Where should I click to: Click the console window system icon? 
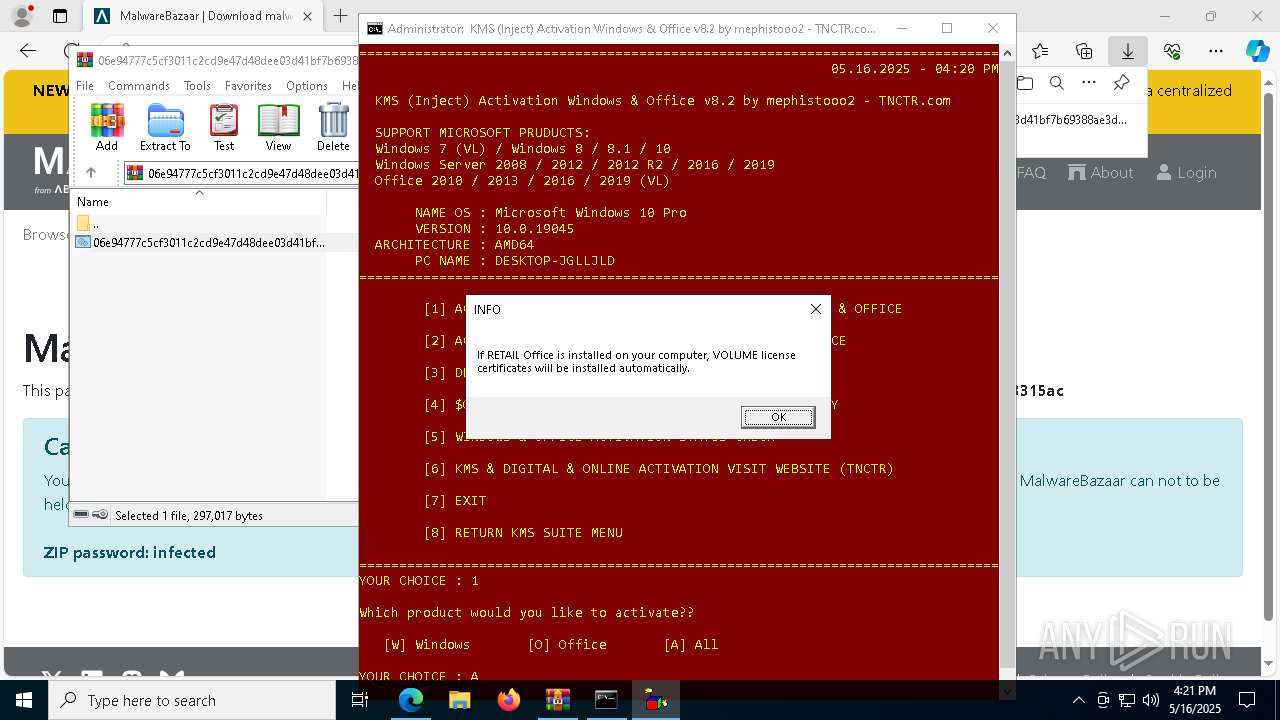click(374, 29)
